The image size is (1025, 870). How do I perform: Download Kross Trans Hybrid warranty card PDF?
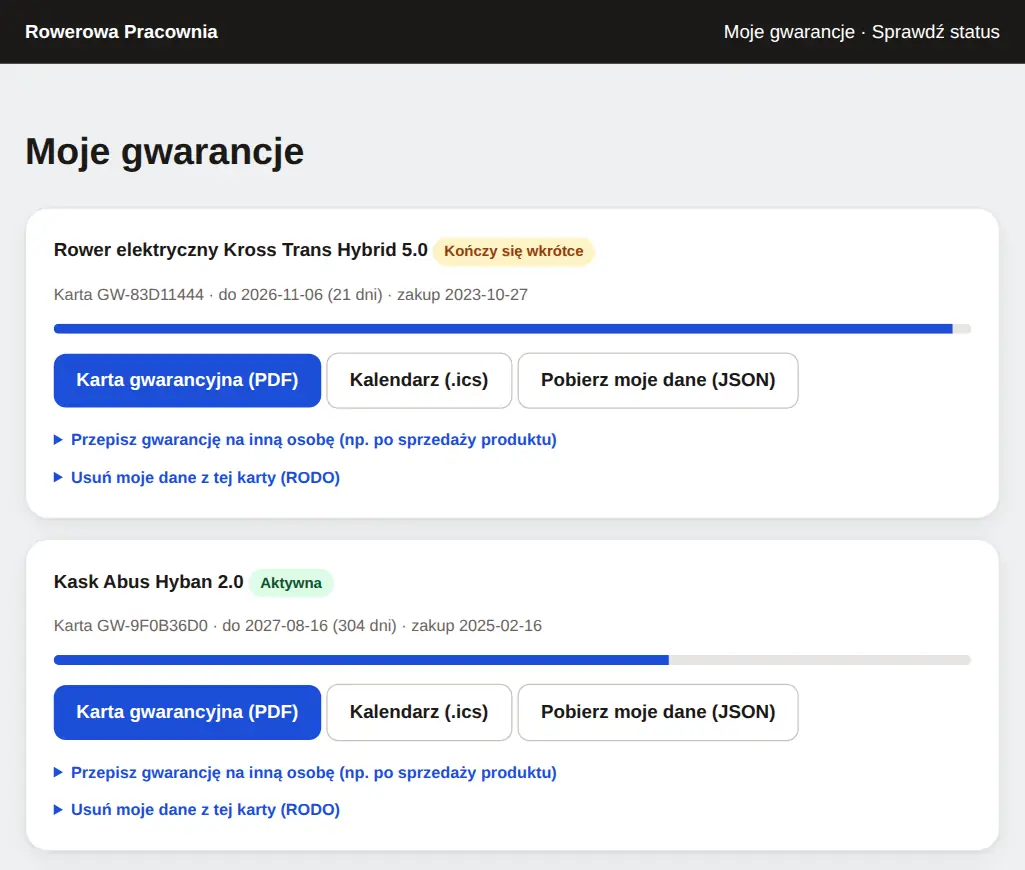(x=187, y=380)
